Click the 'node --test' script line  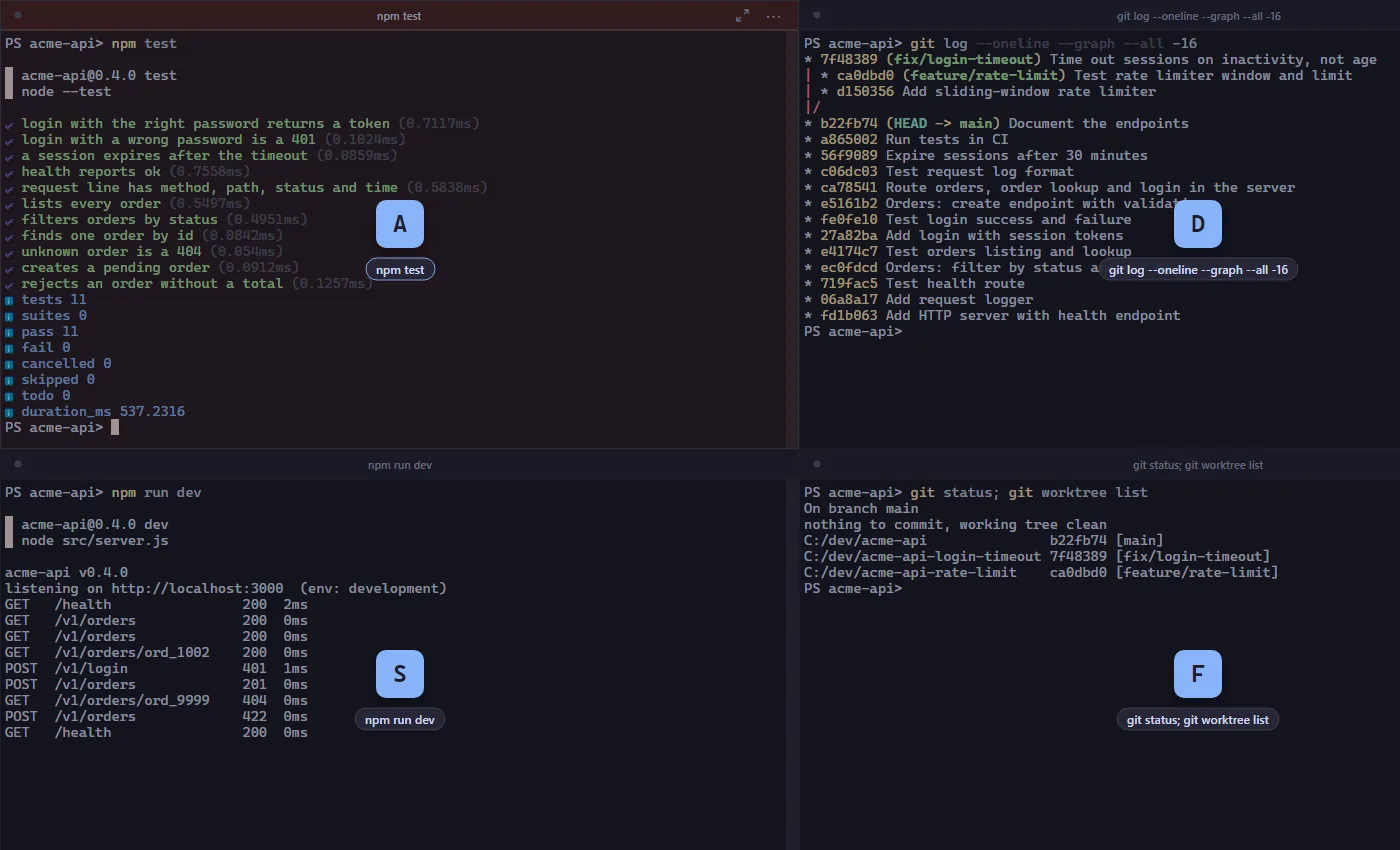pos(66,92)
